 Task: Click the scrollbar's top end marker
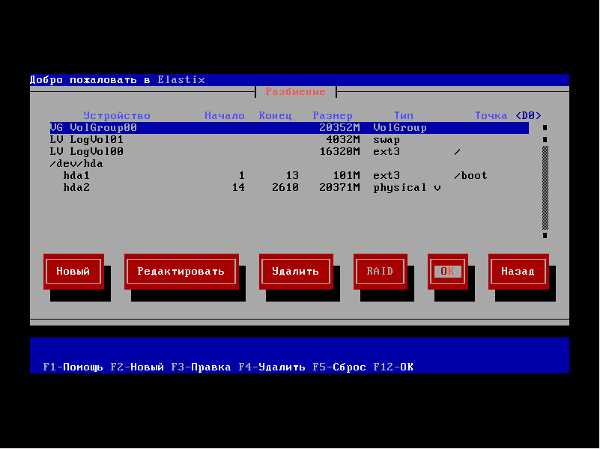(x=545, y=128)
